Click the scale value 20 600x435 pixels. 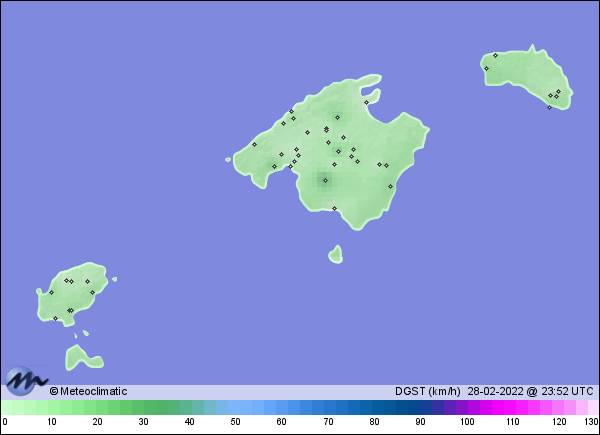click(98, 422)
